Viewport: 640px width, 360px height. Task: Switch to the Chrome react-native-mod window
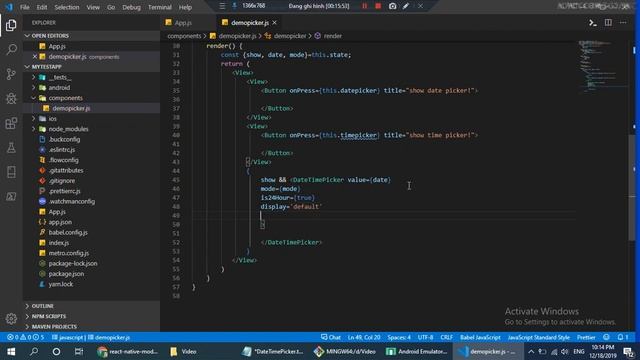pyautogui.click(x=128, y=351)
